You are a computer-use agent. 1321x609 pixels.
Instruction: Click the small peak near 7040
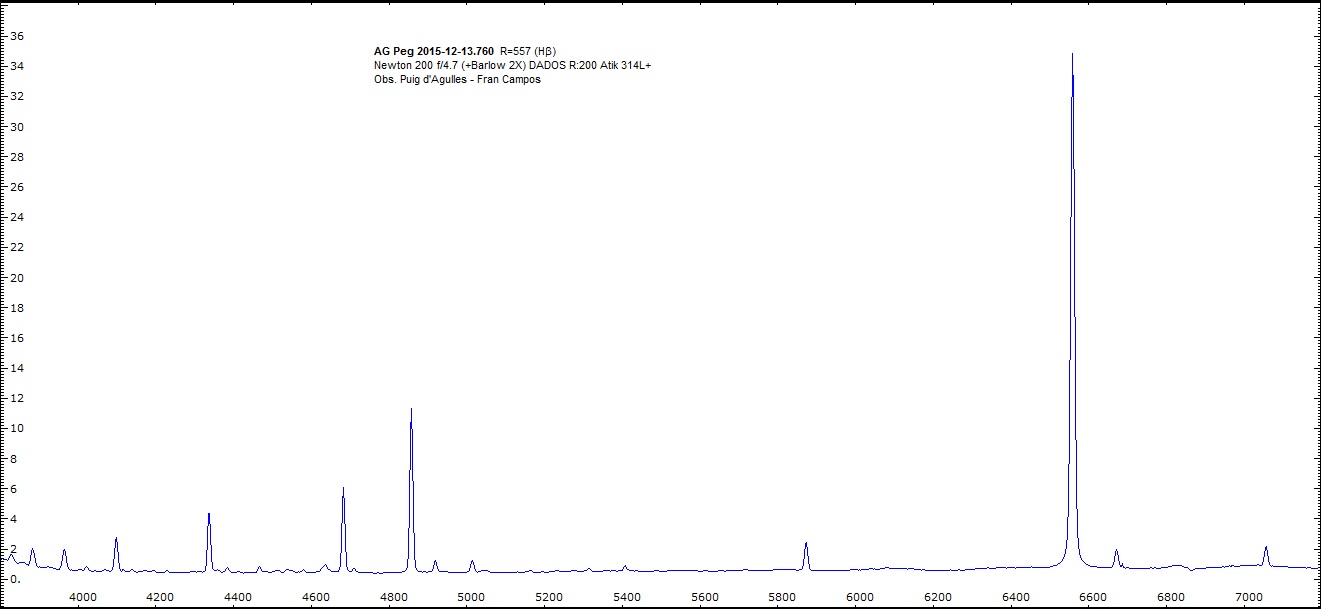pyautogui.click(x=1266, y=548)
